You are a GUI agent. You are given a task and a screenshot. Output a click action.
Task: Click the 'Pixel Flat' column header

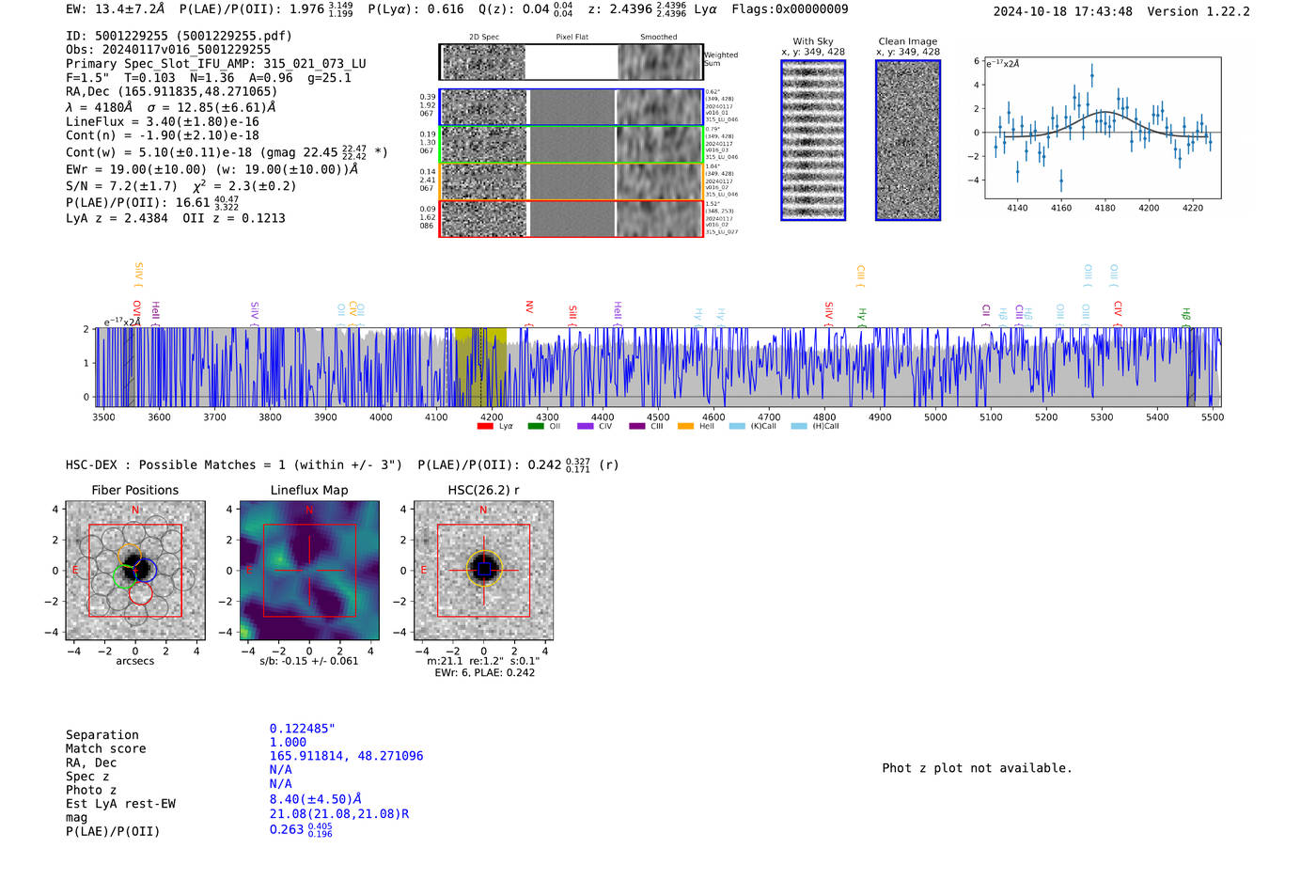tap(572, 38)
